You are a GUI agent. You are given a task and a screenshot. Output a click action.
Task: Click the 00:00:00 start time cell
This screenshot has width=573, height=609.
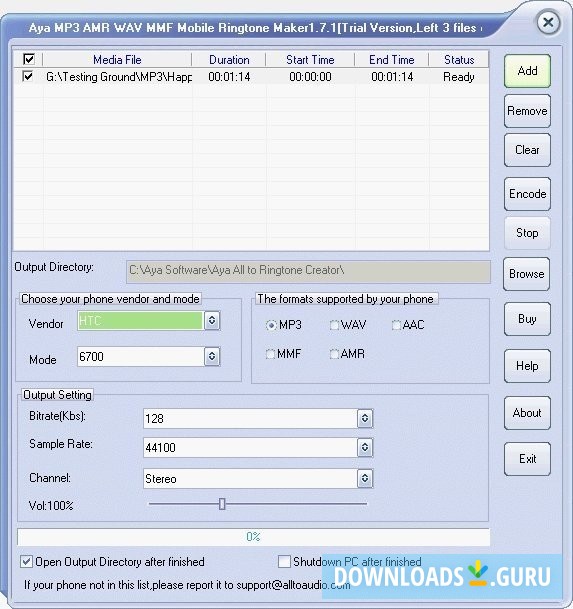coord(310,77)
